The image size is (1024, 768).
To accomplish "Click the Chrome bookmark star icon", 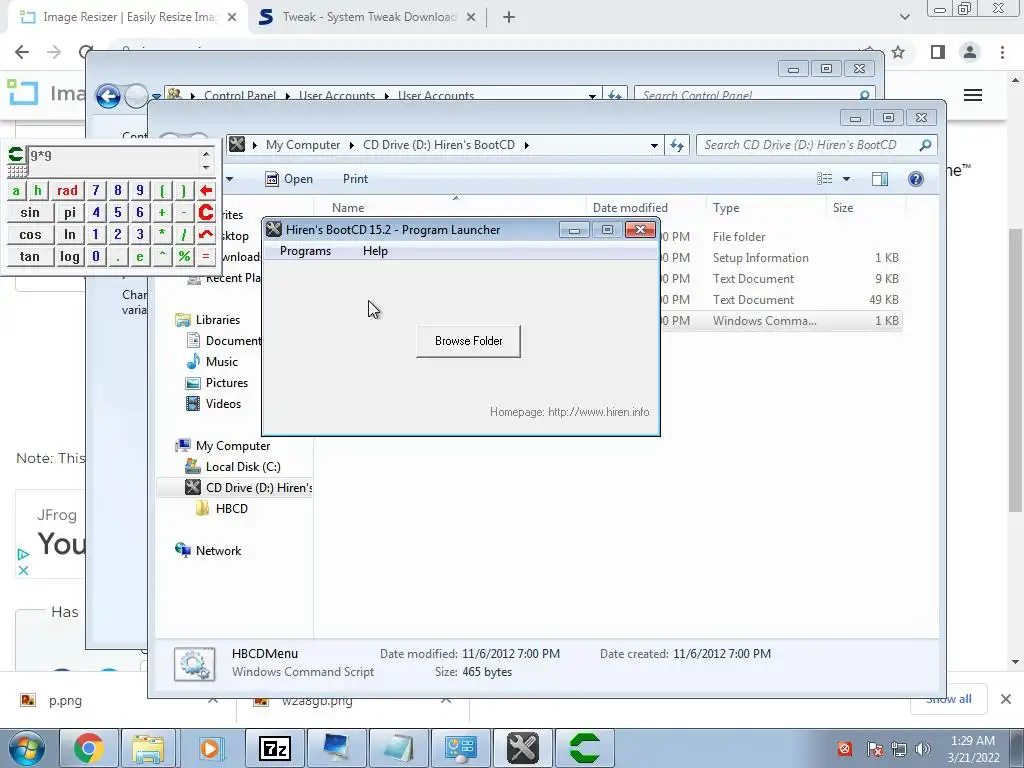I will point(898,52).
